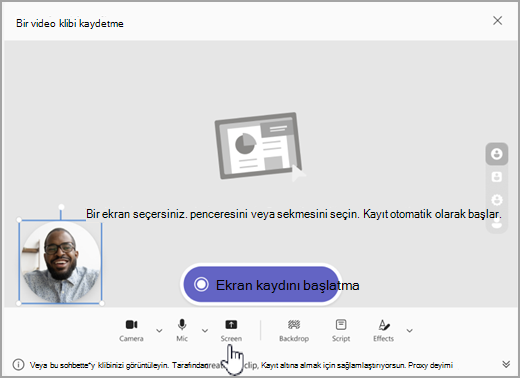Click the screen share illustration placeholder
The image size is (520, 378).
[x=260, y=147]
